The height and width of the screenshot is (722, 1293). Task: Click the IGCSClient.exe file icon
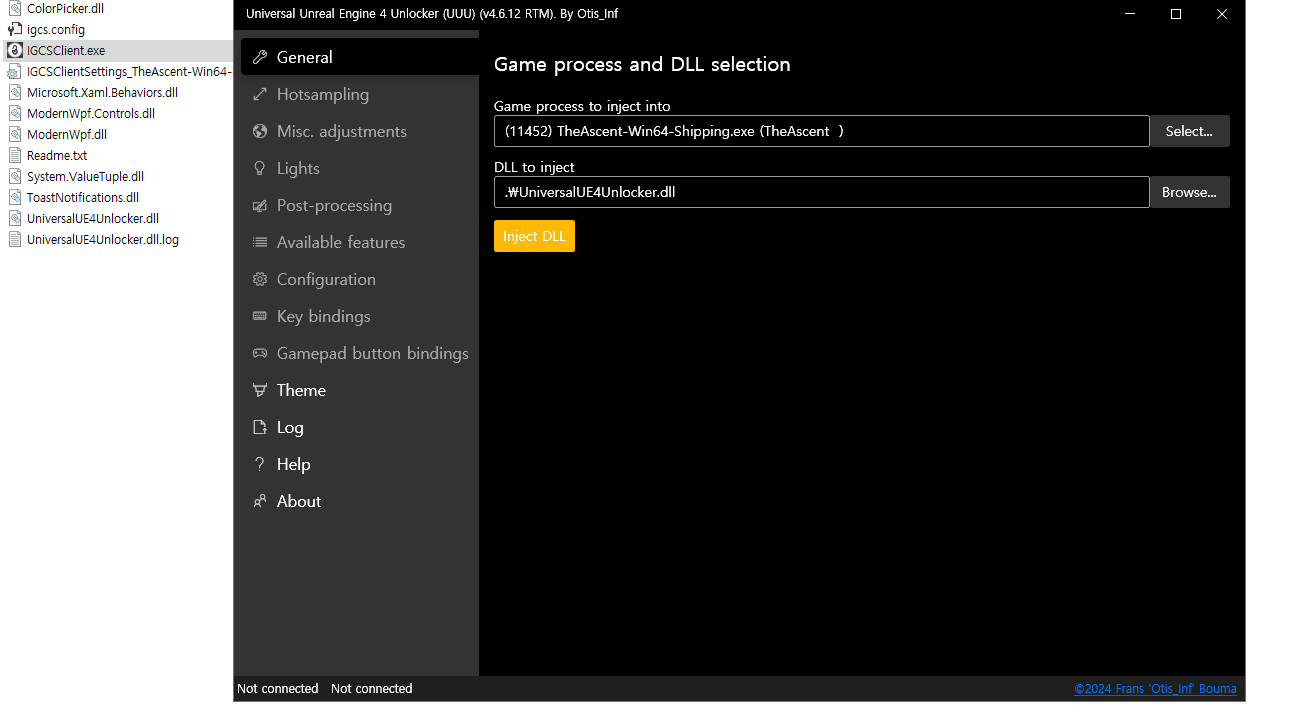(15, 50)
